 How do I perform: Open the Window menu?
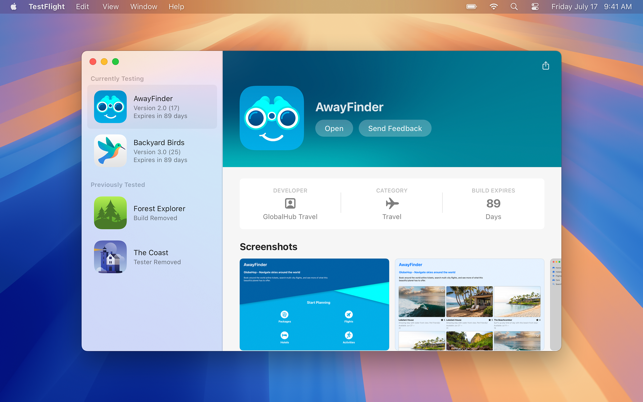click(144, 7)
